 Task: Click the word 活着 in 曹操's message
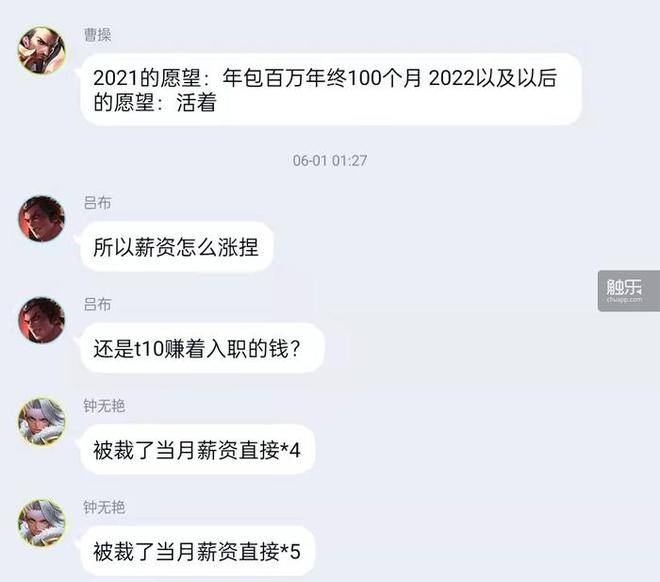point(197,103)
